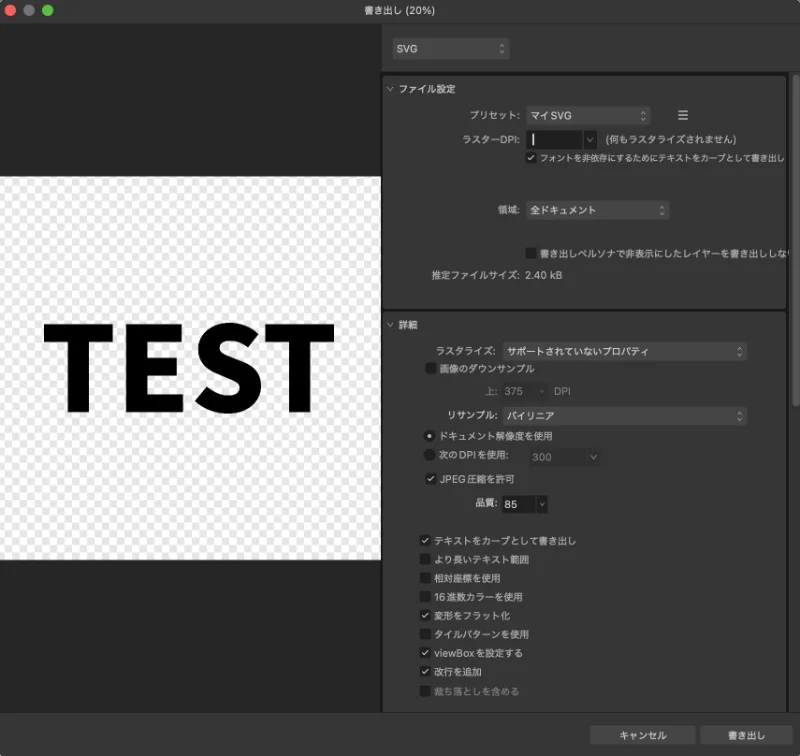The height and width of the screenshot is (756, 800).
Task: Select ドキュメント解像度を使用 radio button
Action: click(x=429, y=436)
